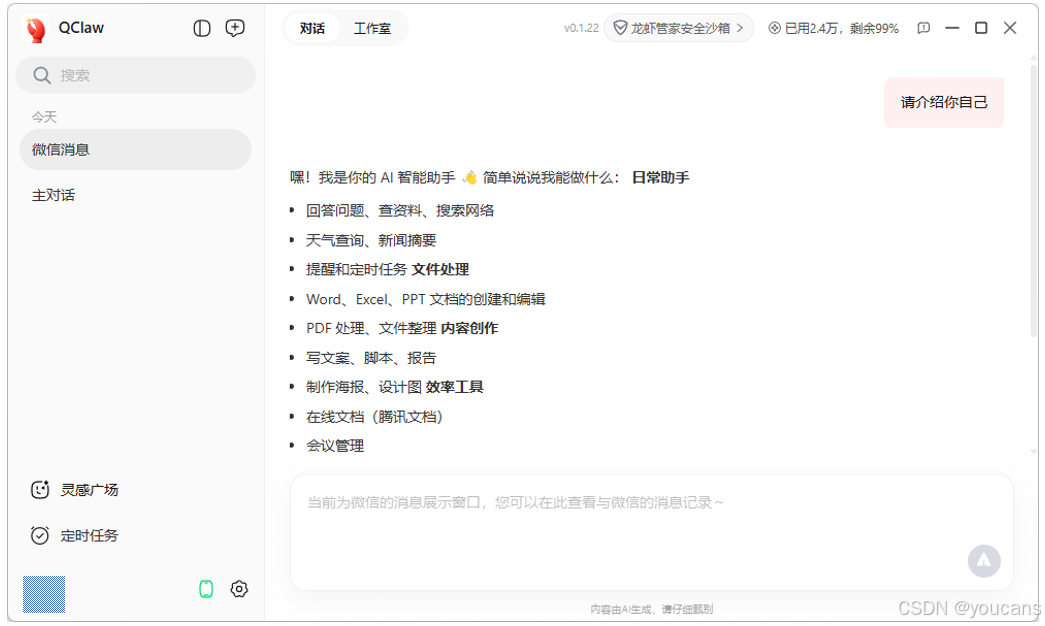
Task: Click the 请介绍你自己 message bubble
Action: click(944, 102)
